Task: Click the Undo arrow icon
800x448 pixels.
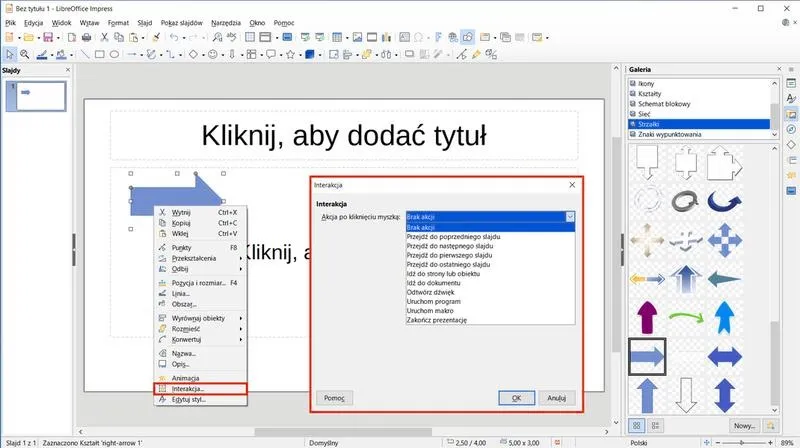Action: 174,37
